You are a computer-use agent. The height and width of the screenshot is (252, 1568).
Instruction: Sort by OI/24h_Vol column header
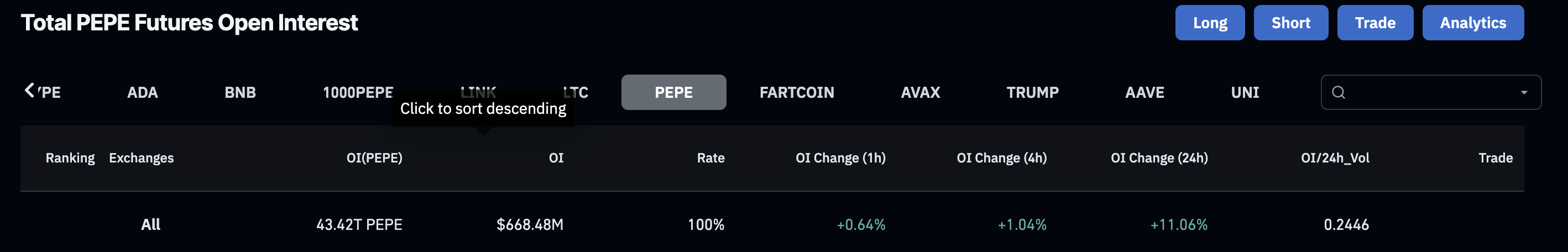click(1335, 158)
